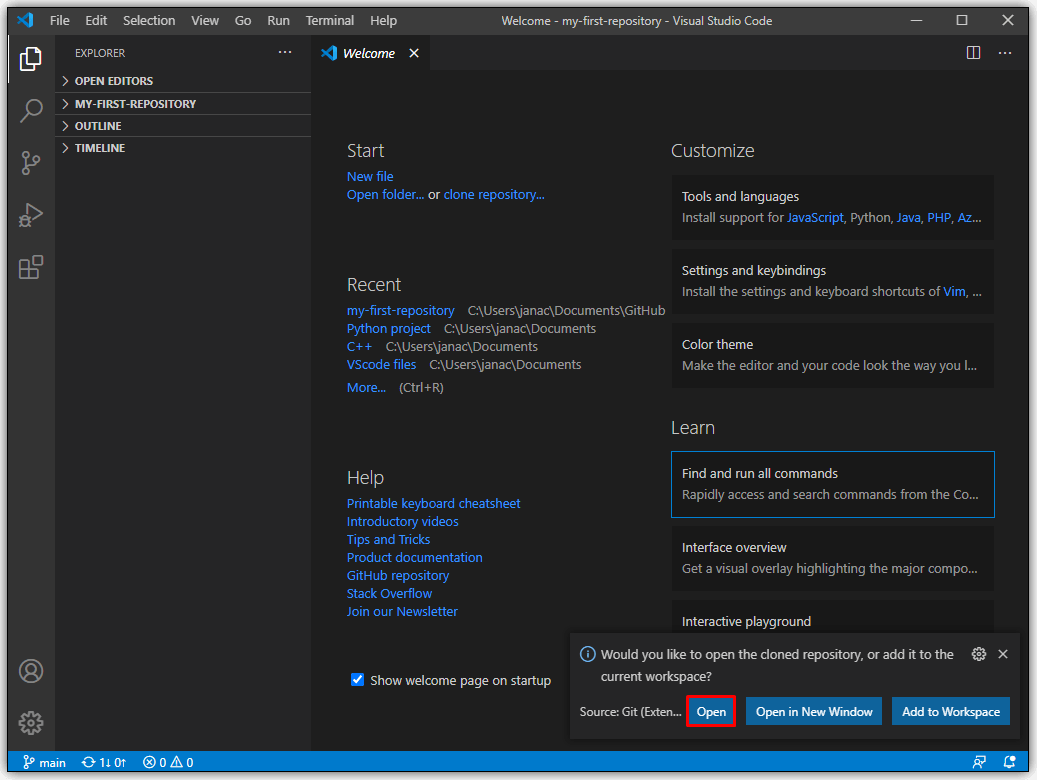Open Stack Overflow link
The image size is (1037, 780).
point(389,593)
